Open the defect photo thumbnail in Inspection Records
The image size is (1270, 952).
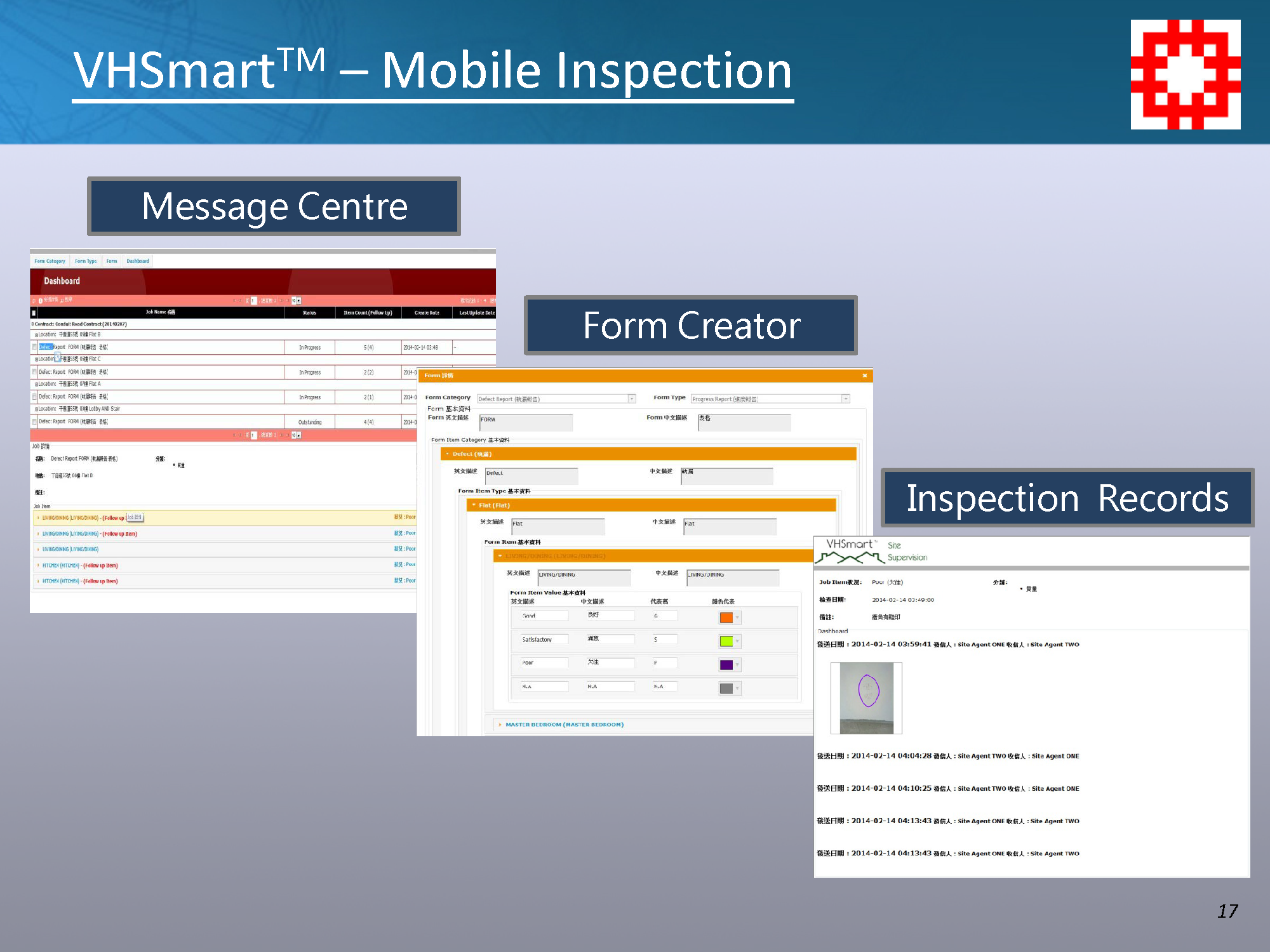pyautogui.click(x=866, y=698)
